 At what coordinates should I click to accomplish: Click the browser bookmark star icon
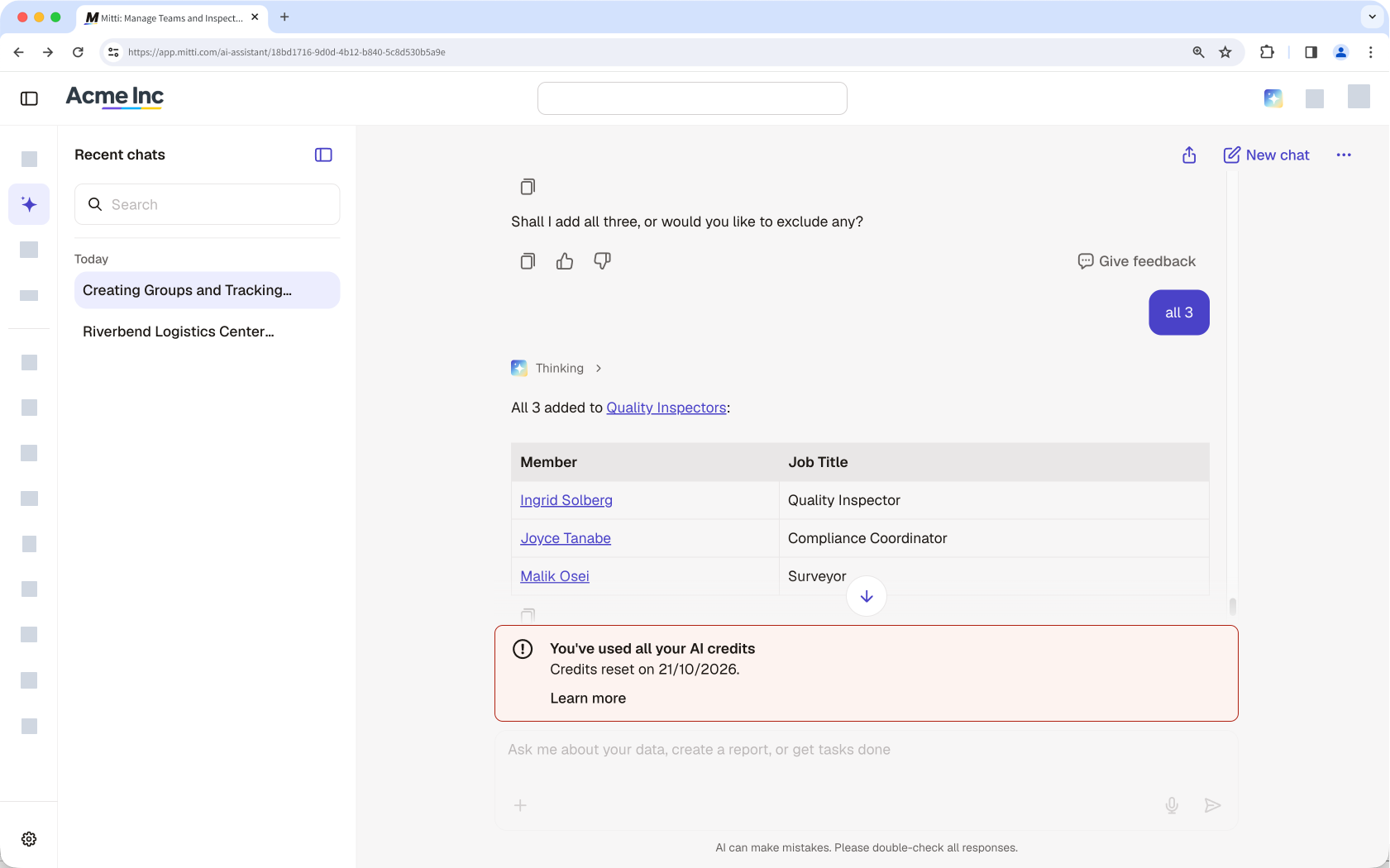coord(1225,52)
